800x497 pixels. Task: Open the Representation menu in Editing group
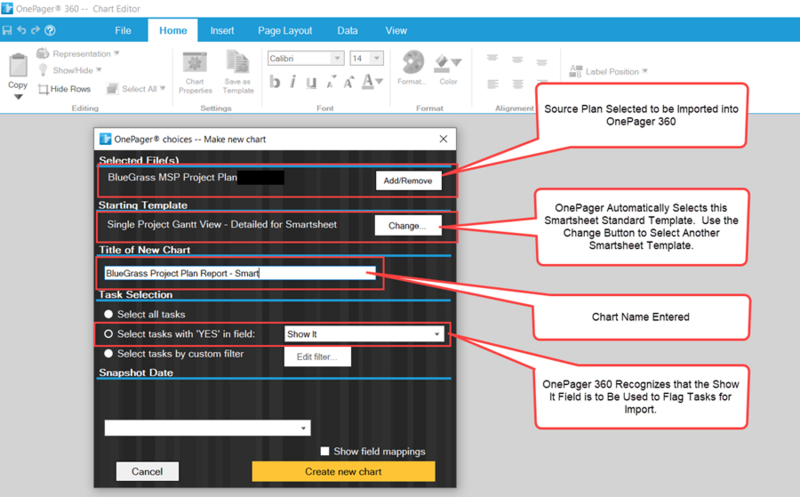tap(78, 54)
